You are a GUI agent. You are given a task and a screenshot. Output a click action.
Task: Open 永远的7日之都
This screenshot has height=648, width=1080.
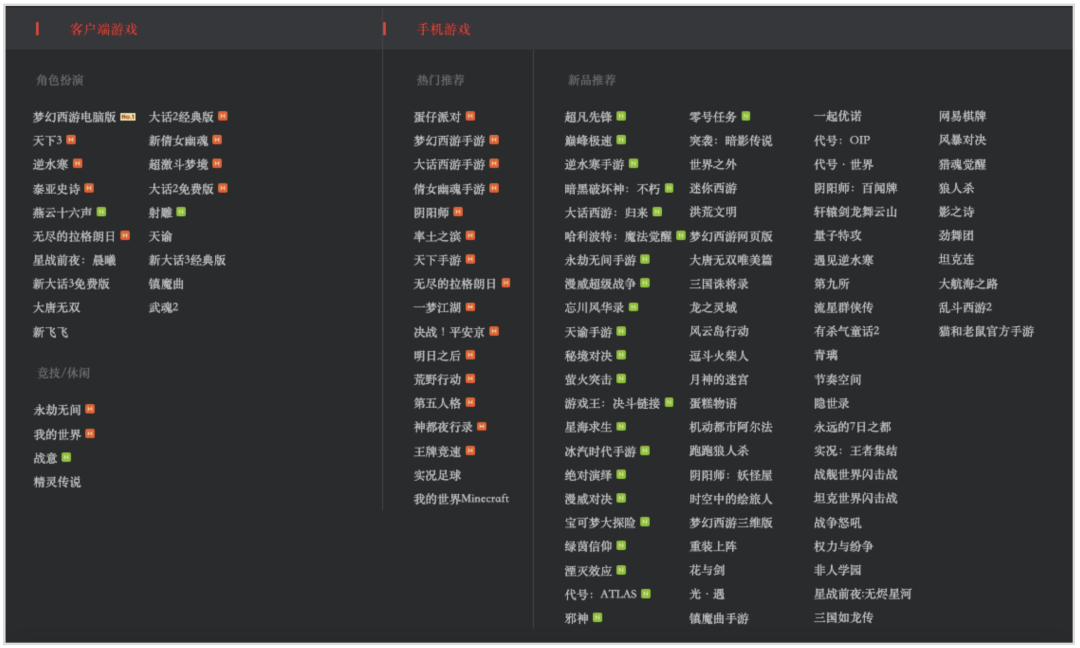(x=852, y=427)
